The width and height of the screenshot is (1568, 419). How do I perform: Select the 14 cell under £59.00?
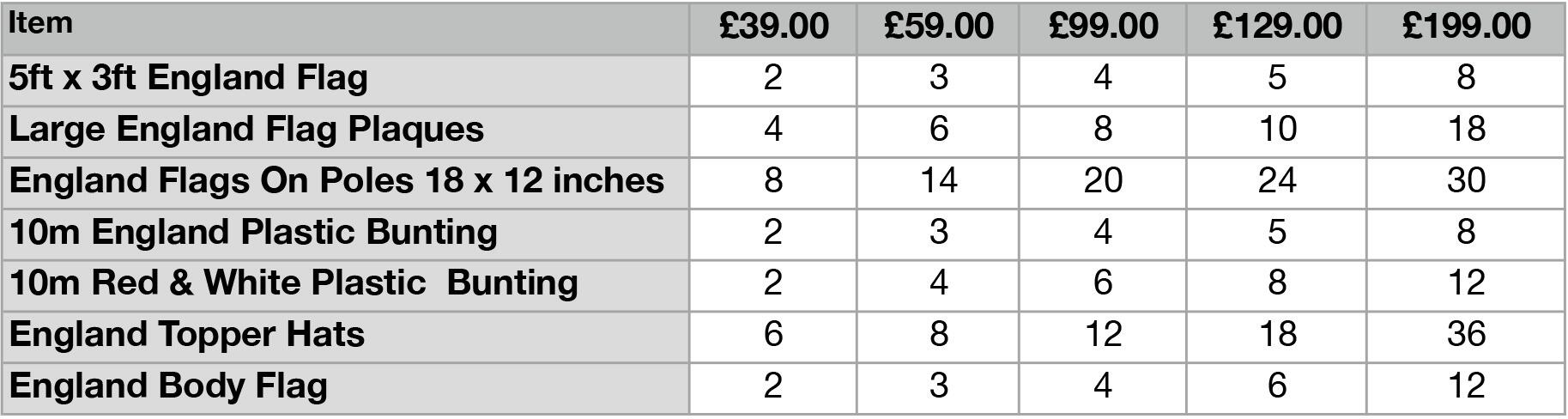click(938, 183)
